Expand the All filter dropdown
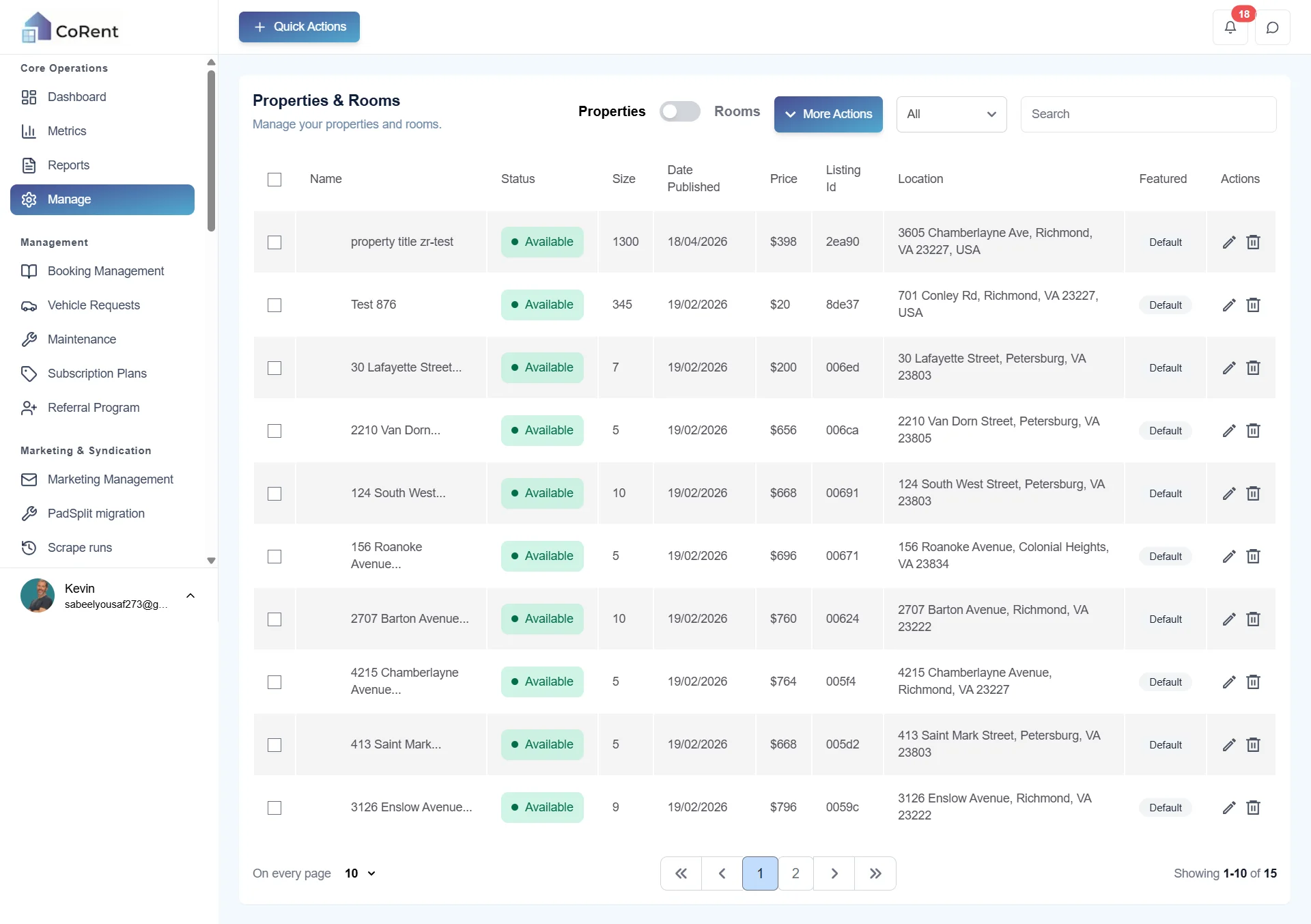 [x=951, y=114]
